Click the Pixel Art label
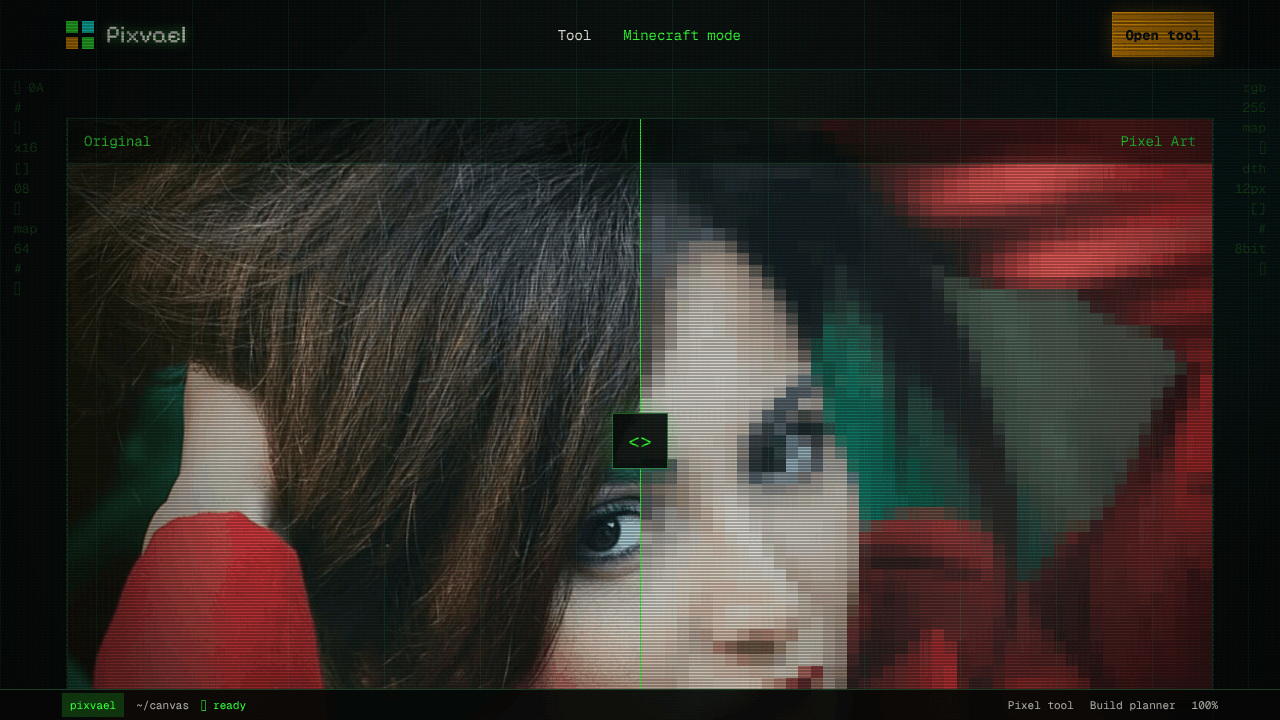 point(1158,141)
